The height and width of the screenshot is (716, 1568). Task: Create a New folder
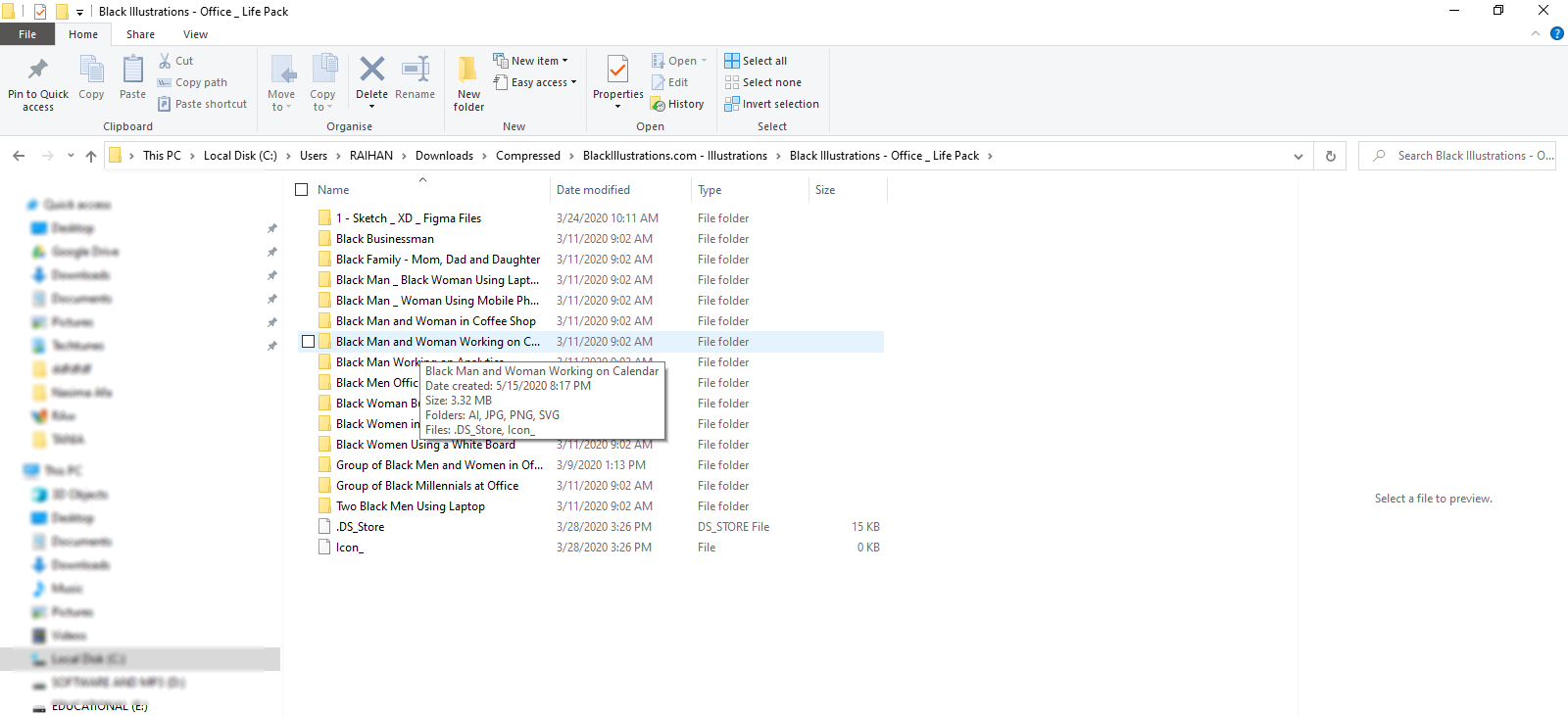468,82
